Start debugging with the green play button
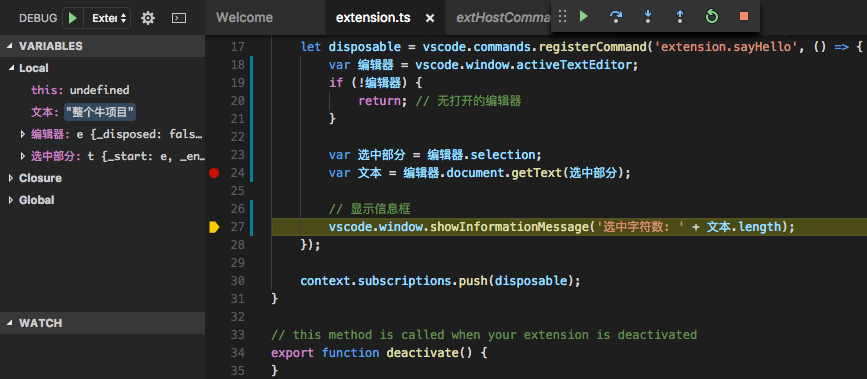Screen dimensions: 867x379 click(x=72, y=18)
